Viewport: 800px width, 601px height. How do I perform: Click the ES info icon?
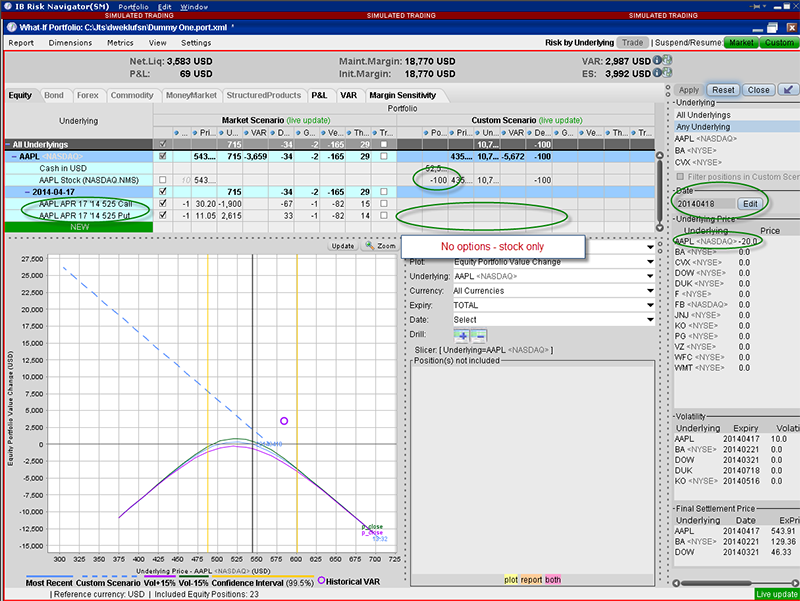(x=657, y=73)
